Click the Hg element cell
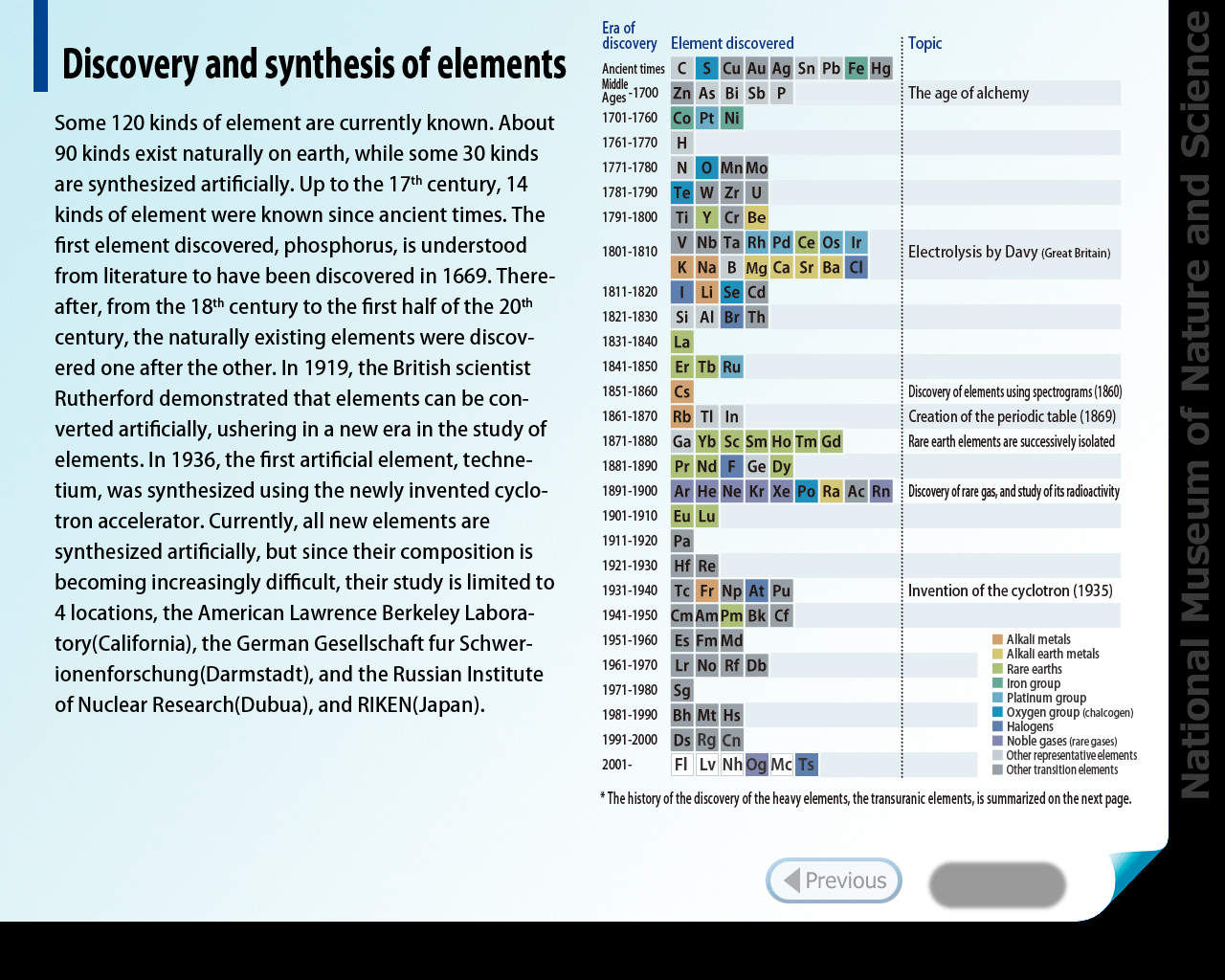 coord(880,68)
